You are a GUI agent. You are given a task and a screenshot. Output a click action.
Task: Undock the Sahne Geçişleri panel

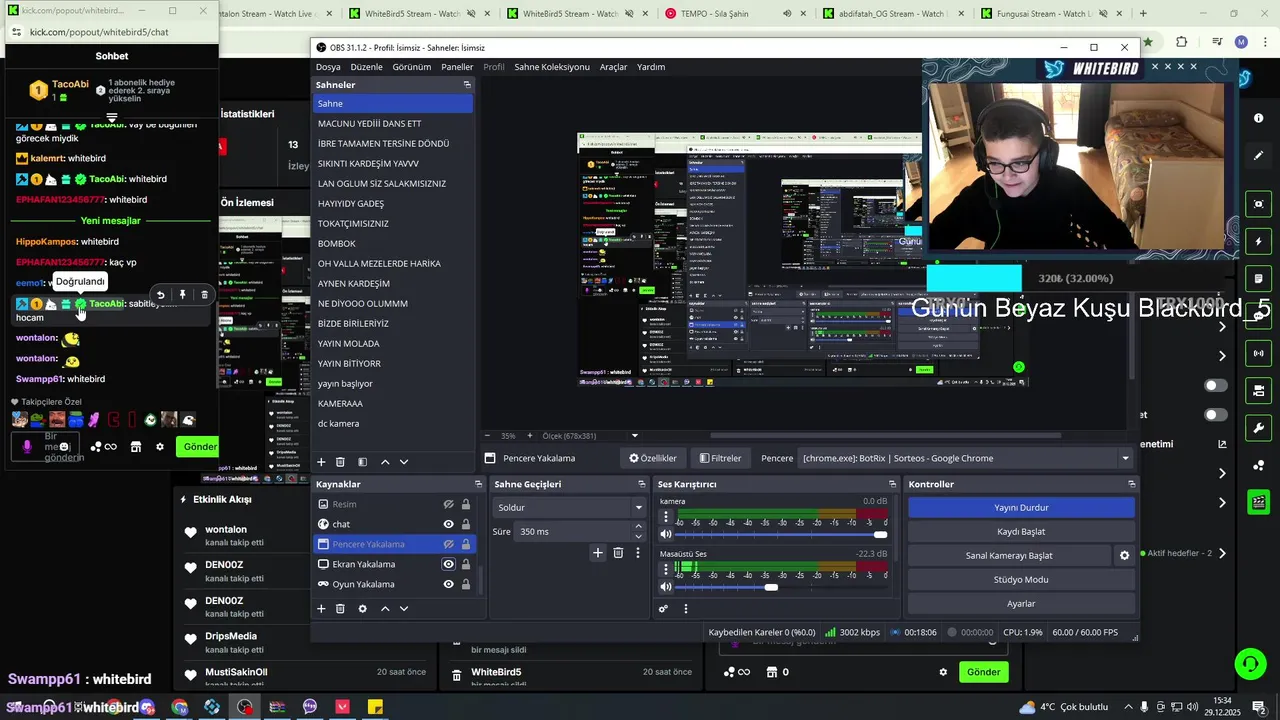coord(641,484)
